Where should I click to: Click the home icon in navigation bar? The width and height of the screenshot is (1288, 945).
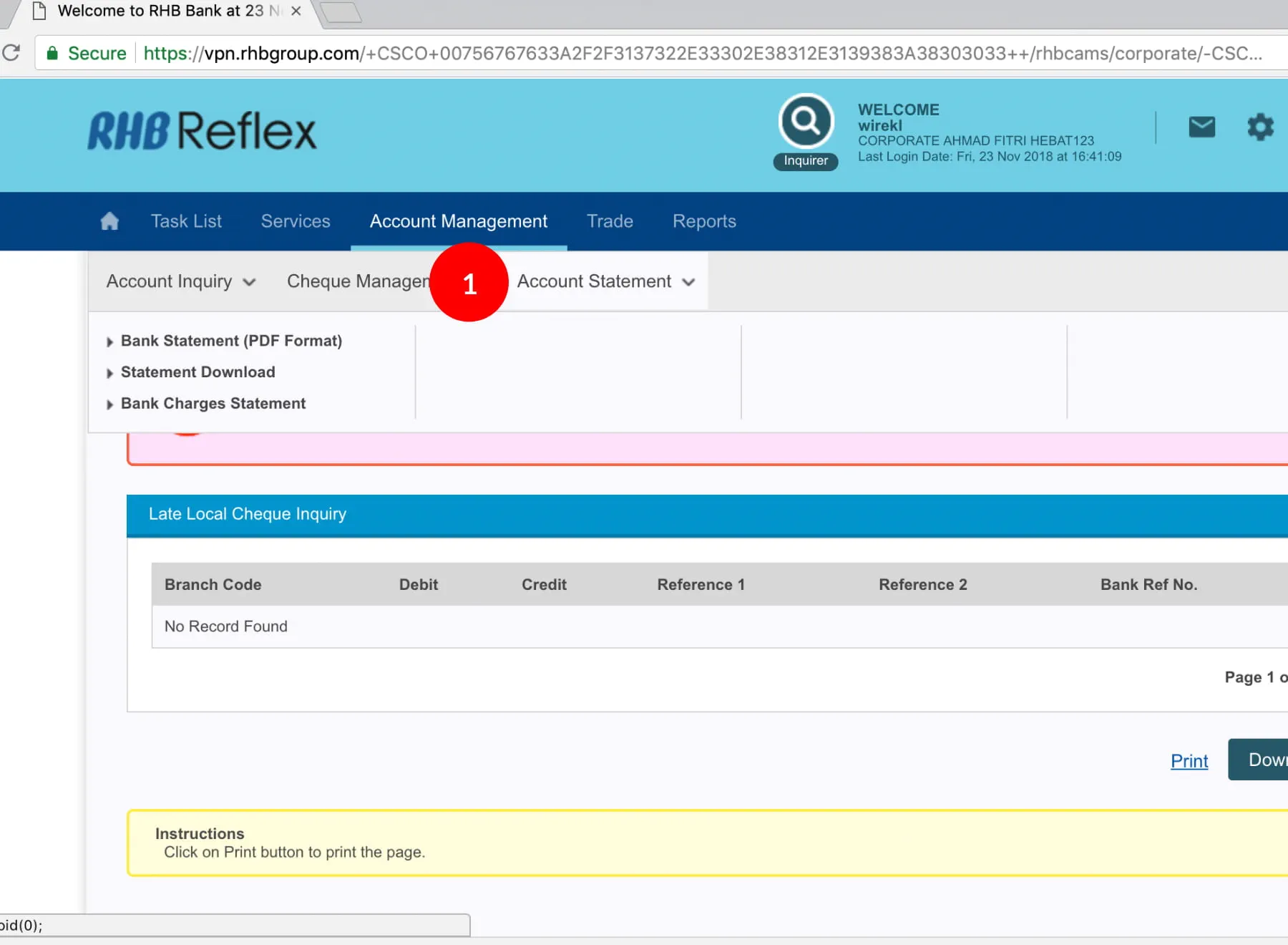pyautogui.click(x=109, y=221)
